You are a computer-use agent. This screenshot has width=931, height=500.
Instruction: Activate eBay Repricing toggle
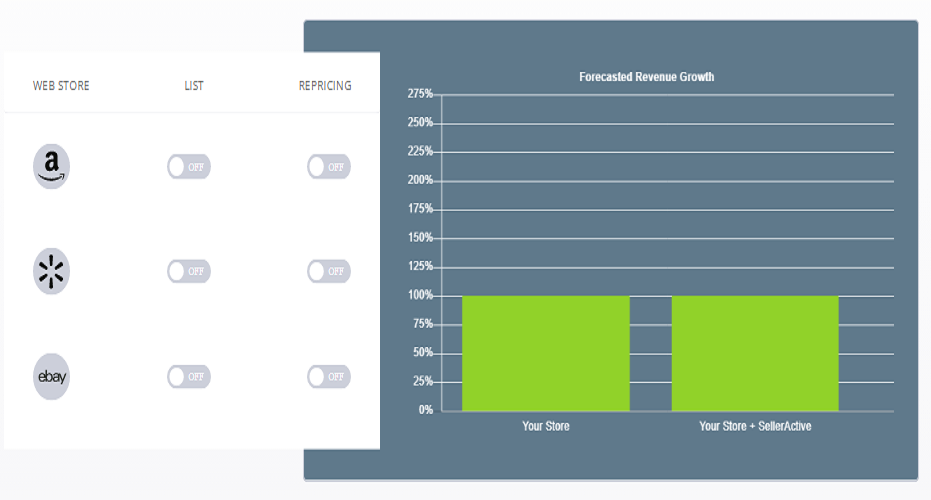point(329,376)
